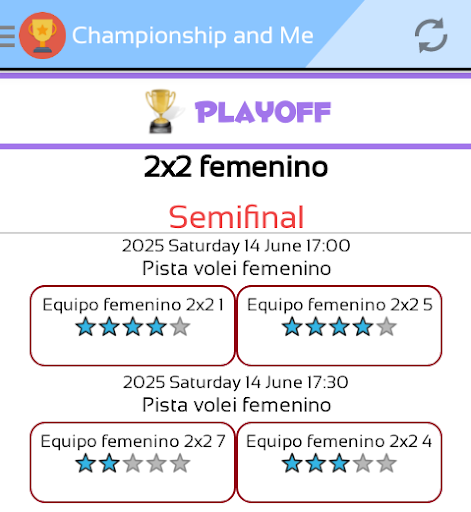Open Equipo femenino 2x2 4 team card
Image resolution: width=471 pixels, height=512 pixels.
339,462
